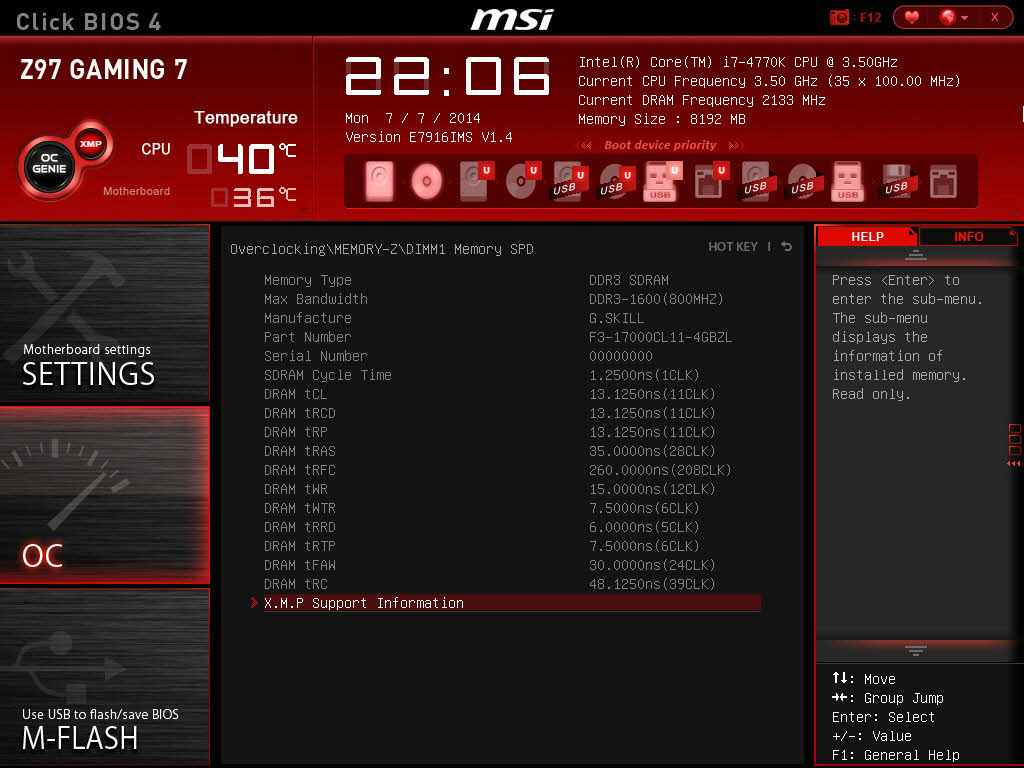1024x768 pixels.
Task: Click the grip handle below the help text
Action: (x=916, y=650)
